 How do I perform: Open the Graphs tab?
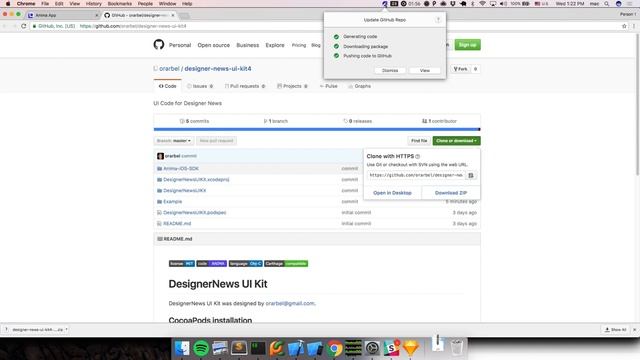(360, 86)
